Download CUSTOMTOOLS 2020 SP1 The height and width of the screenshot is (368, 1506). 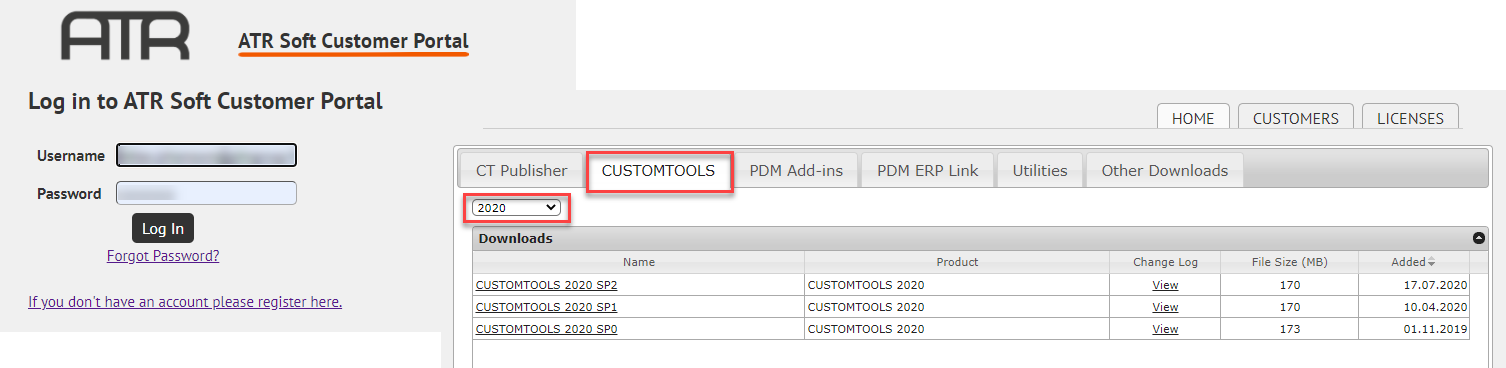point(546,307)
